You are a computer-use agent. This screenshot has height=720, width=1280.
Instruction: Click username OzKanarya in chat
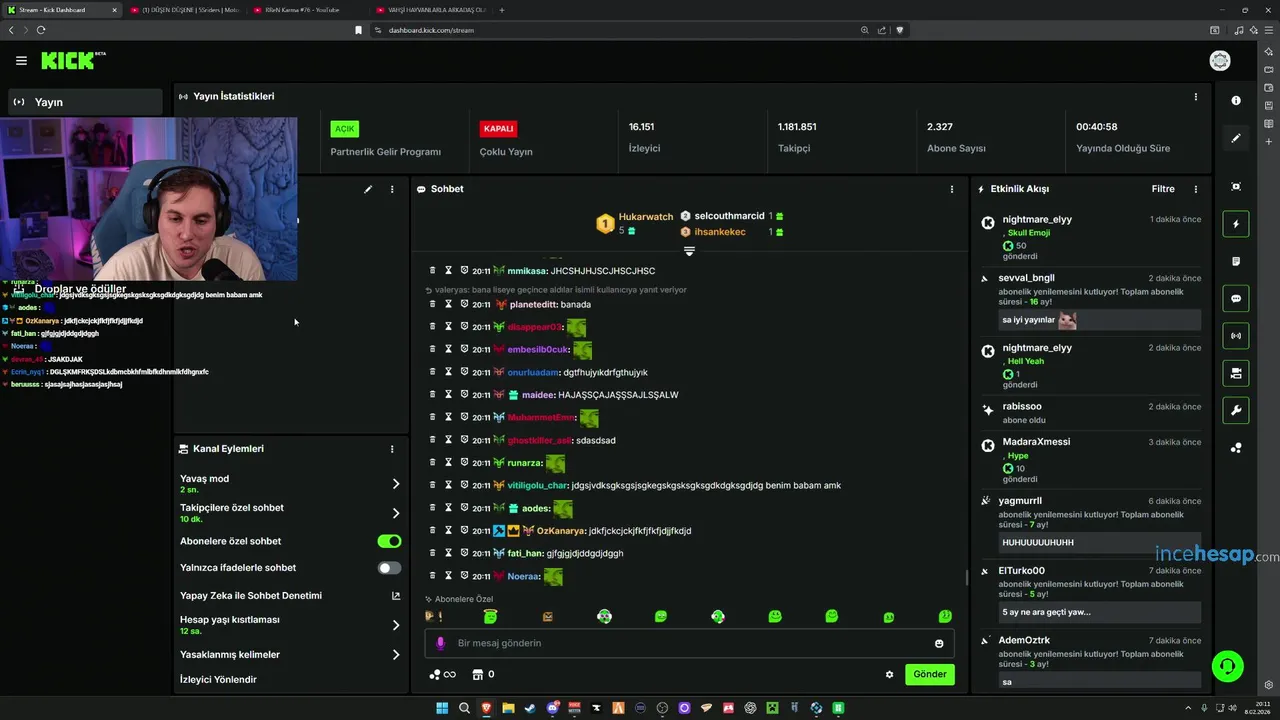click(560, 531)
